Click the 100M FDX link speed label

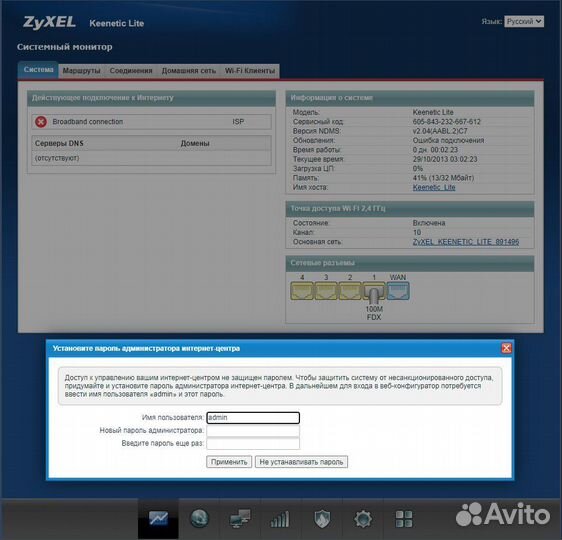tap(374, 313)
